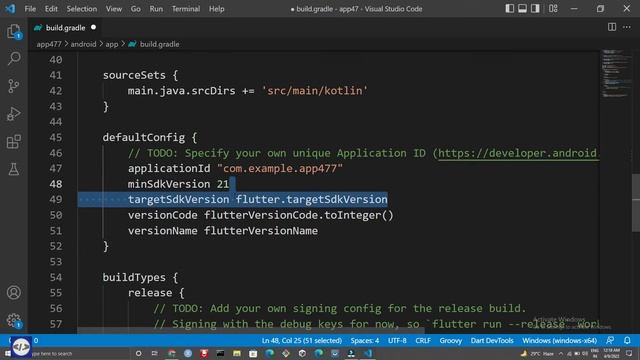Screen dimensions: 640x360
Task: Click the unsaved dot on build.gradle tab
Action: click(93, 27)
